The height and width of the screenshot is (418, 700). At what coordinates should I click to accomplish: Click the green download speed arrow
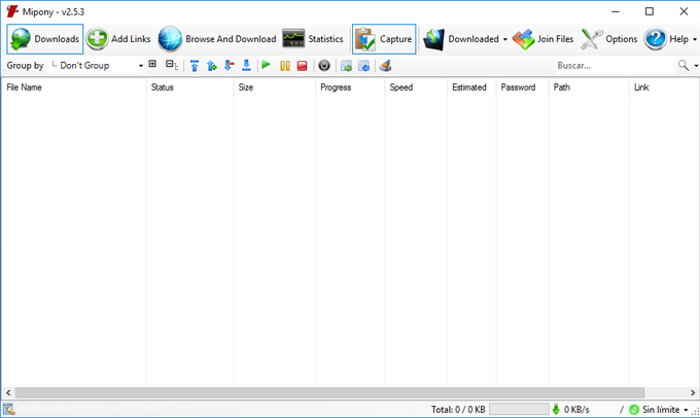pyautogui.click(x=556, y=409)
